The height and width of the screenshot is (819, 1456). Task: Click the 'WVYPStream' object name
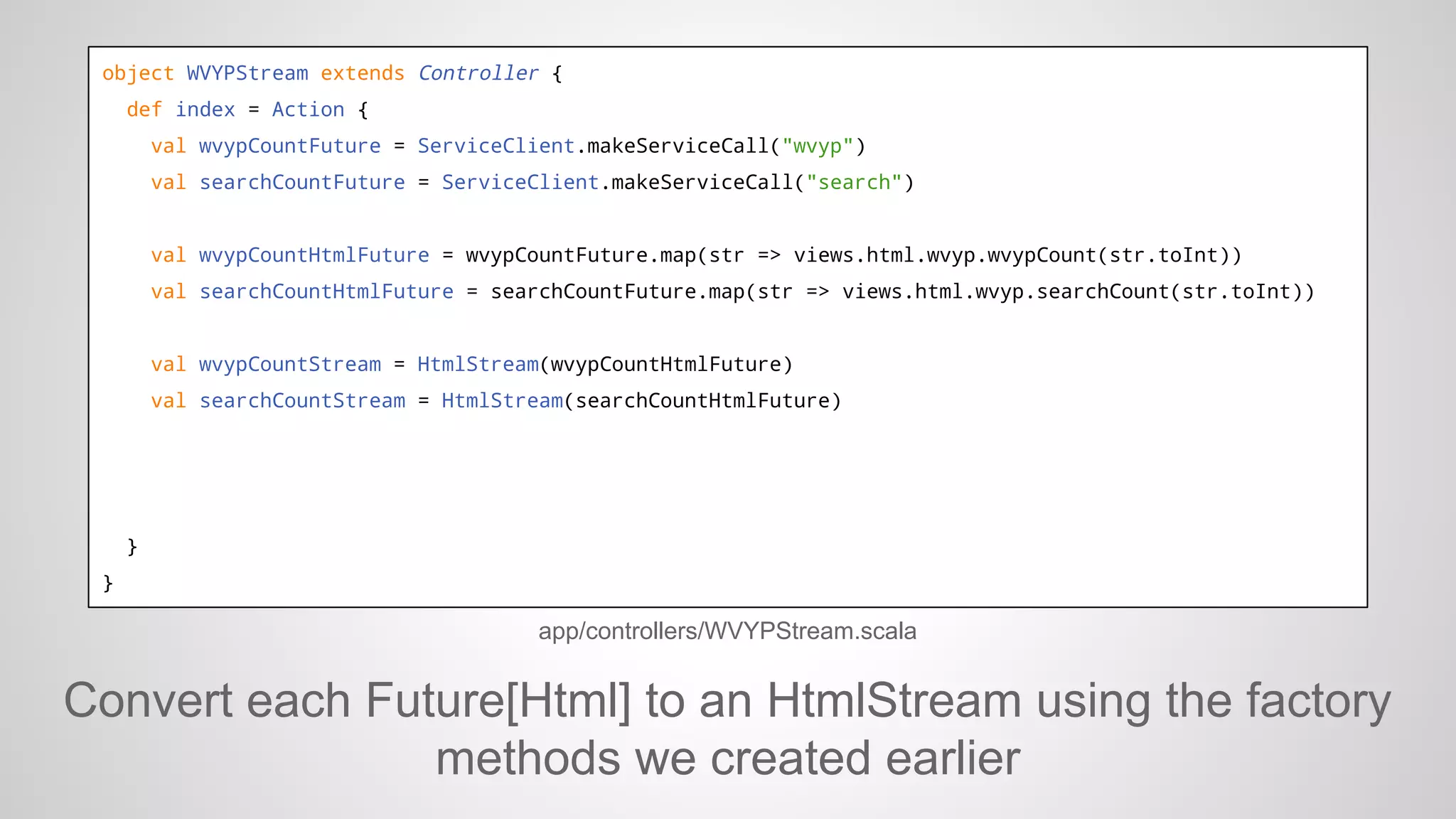pyautogui.click(x=247, y=73)
